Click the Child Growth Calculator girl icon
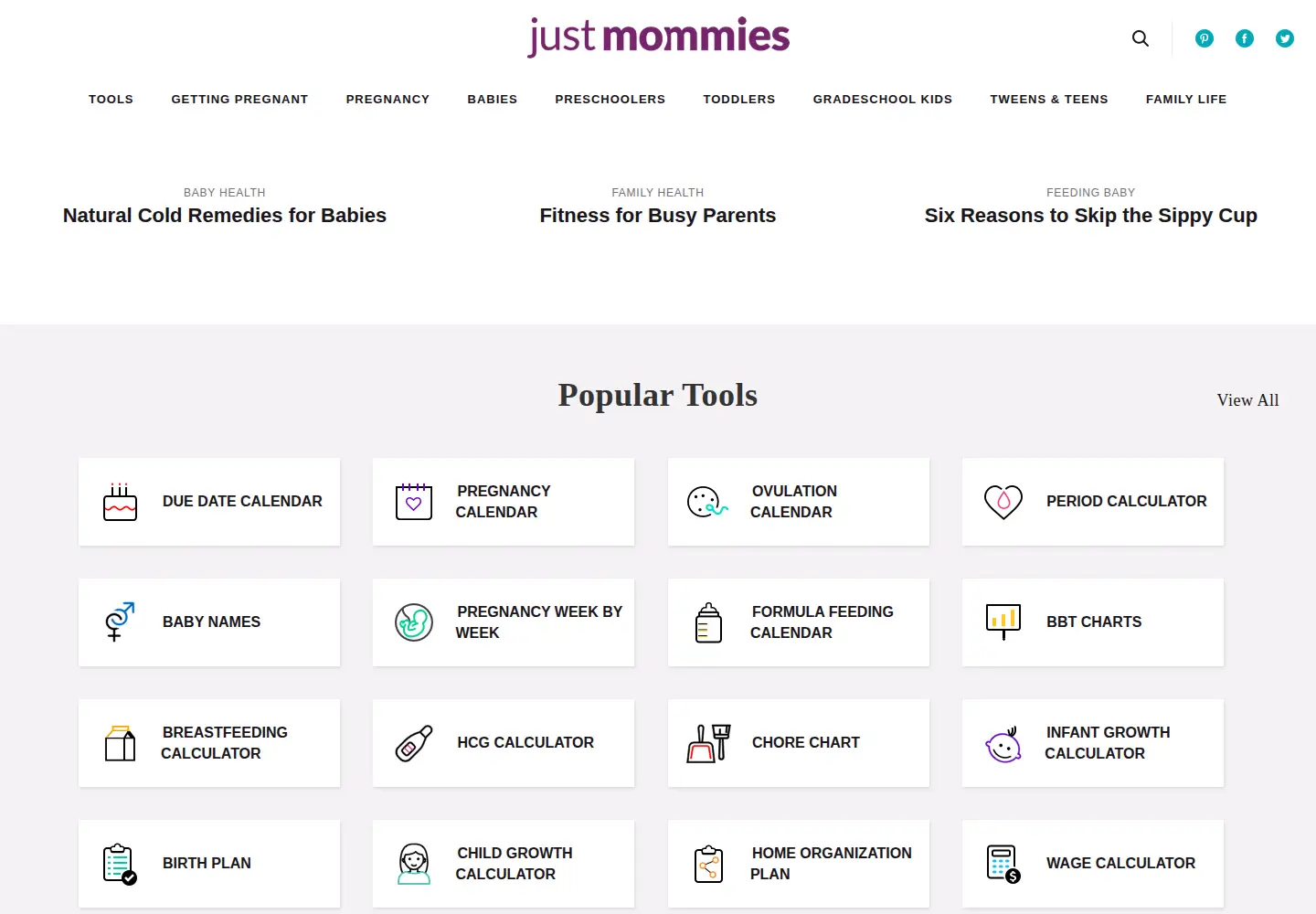Viewport: 1316px width, 914px height. point(414,864)
